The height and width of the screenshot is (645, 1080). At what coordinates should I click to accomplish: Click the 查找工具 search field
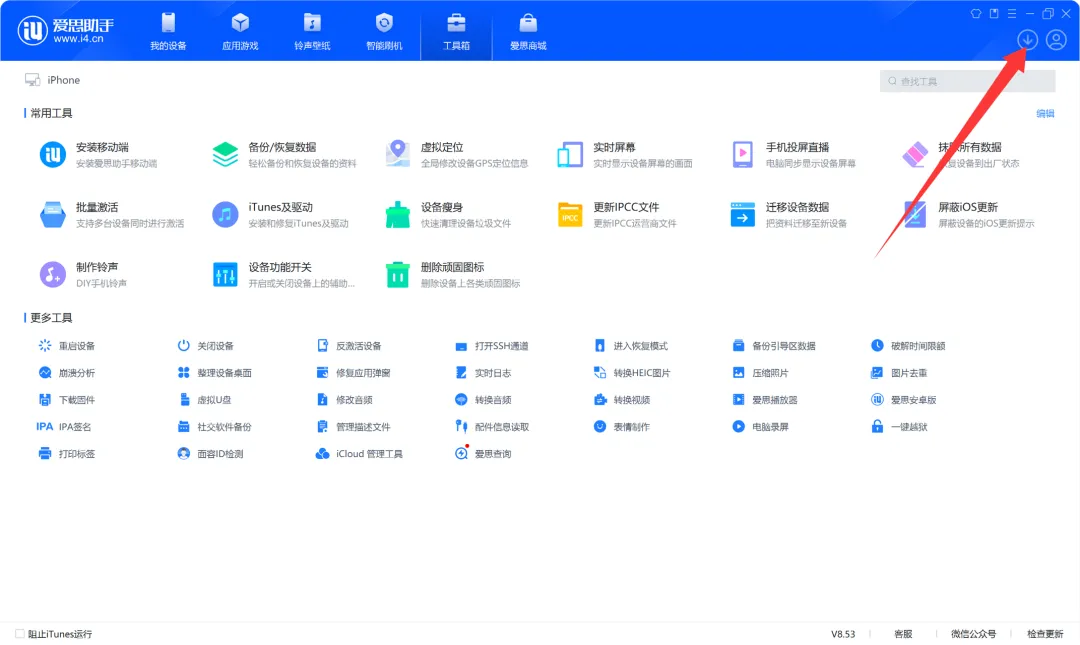967,81
